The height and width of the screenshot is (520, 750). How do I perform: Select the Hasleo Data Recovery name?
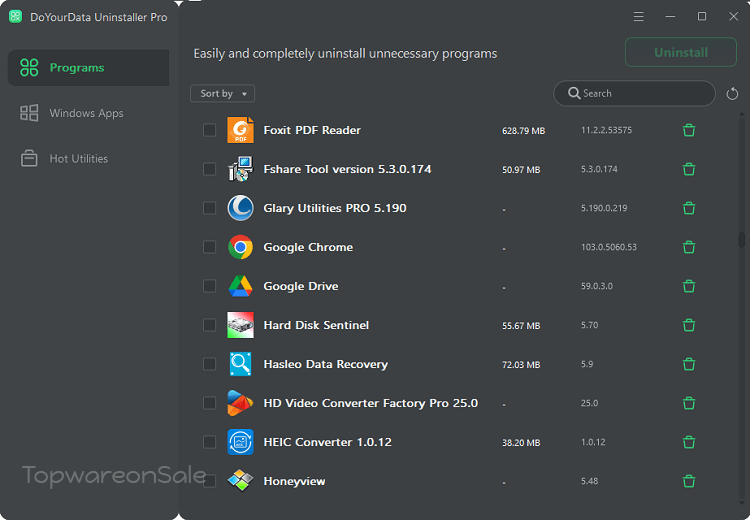click(326, 364)
